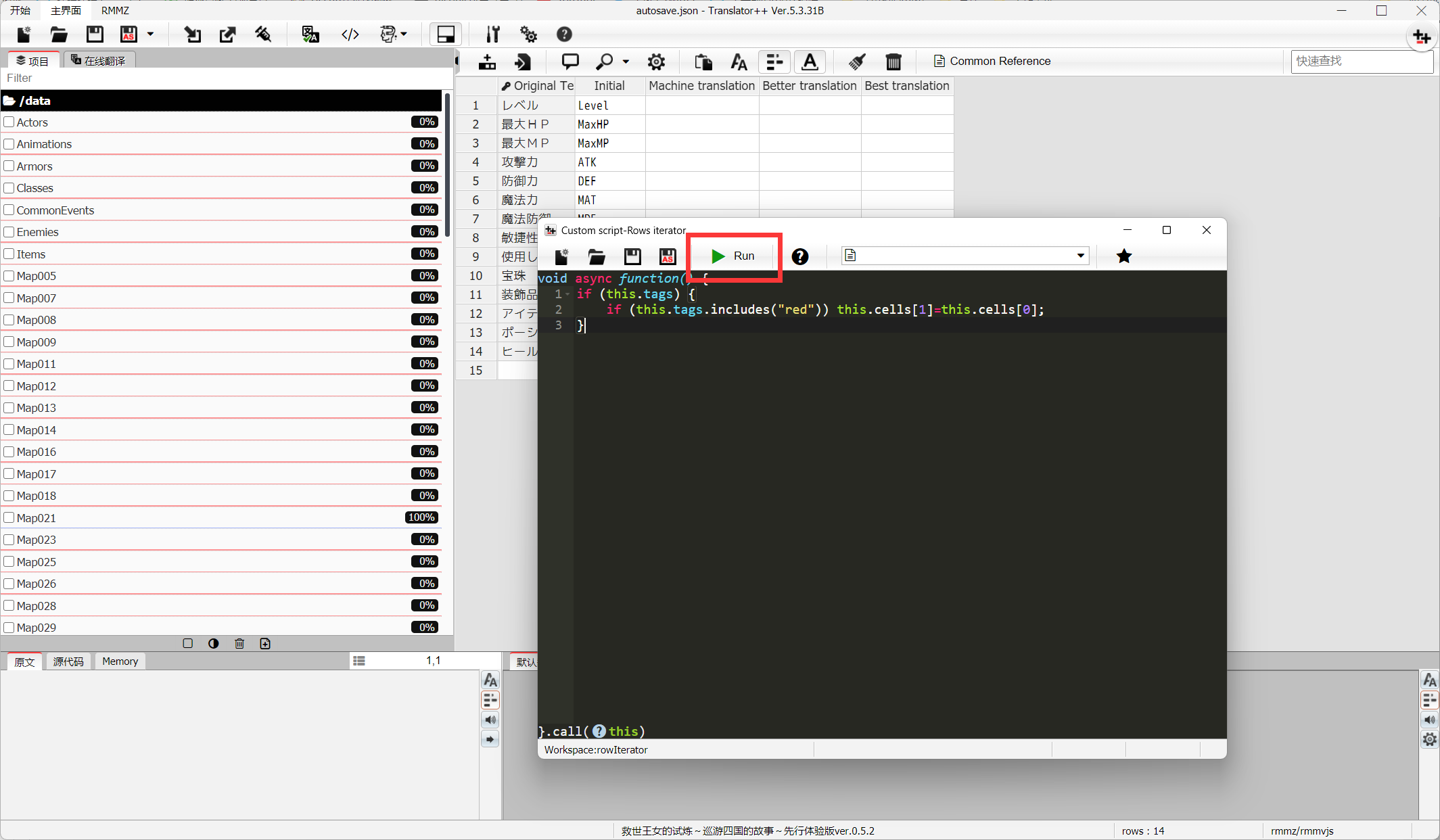
Task: Click the star favorite icon in script window
Action: coord(1123,256)
